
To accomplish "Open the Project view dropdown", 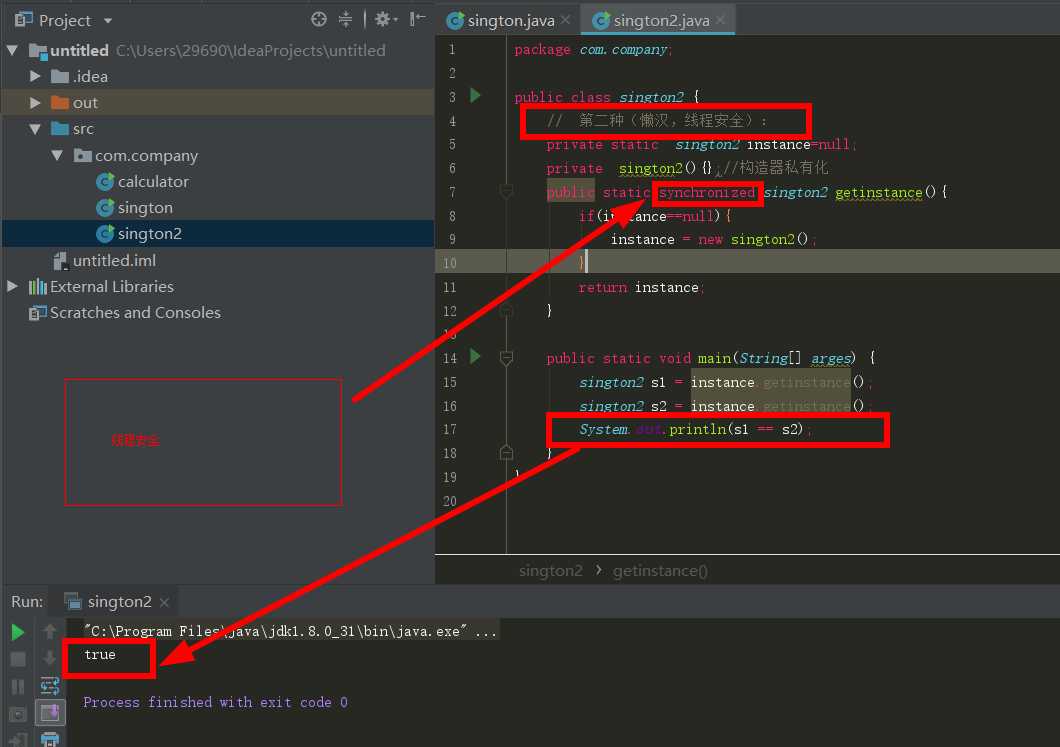I will point(108,21).
